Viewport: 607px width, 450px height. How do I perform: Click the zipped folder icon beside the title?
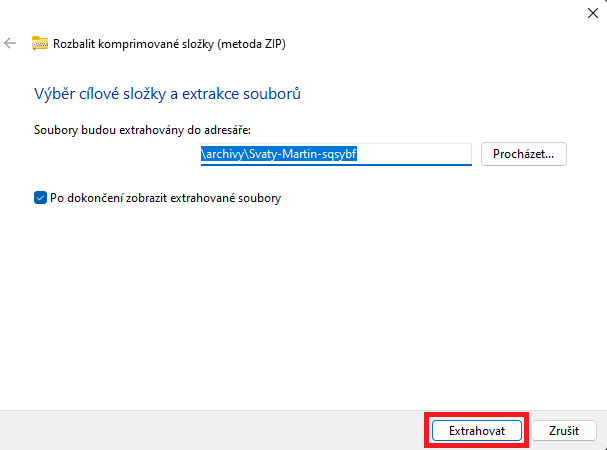pos(40,43)
